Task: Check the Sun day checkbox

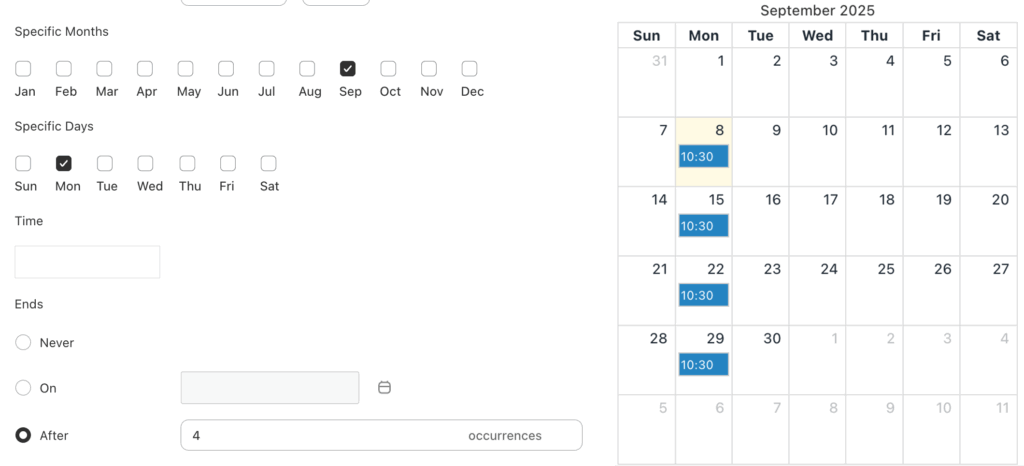Action: (x=23, y=163)
